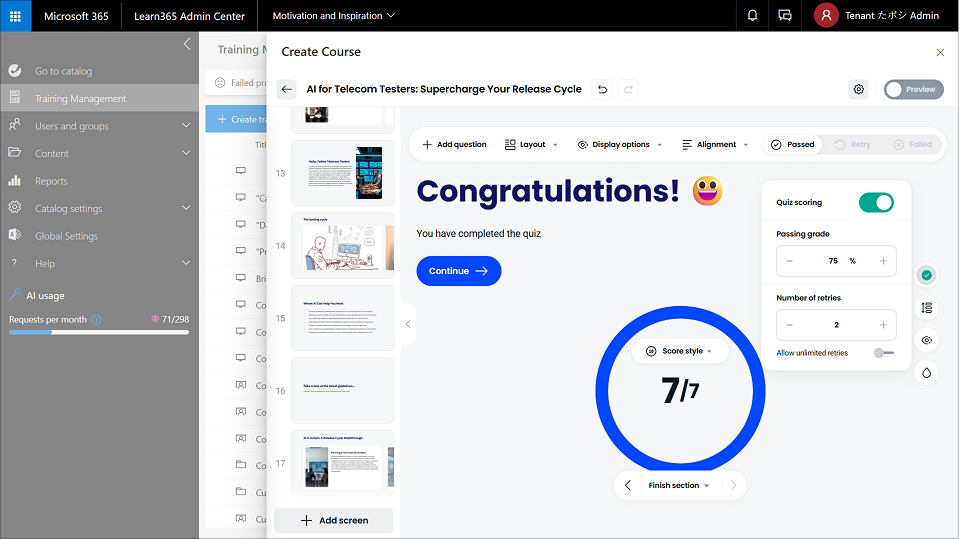The image size is (959, 539).
Task: Increase the passing grade with plus
Action: point(883,261)
